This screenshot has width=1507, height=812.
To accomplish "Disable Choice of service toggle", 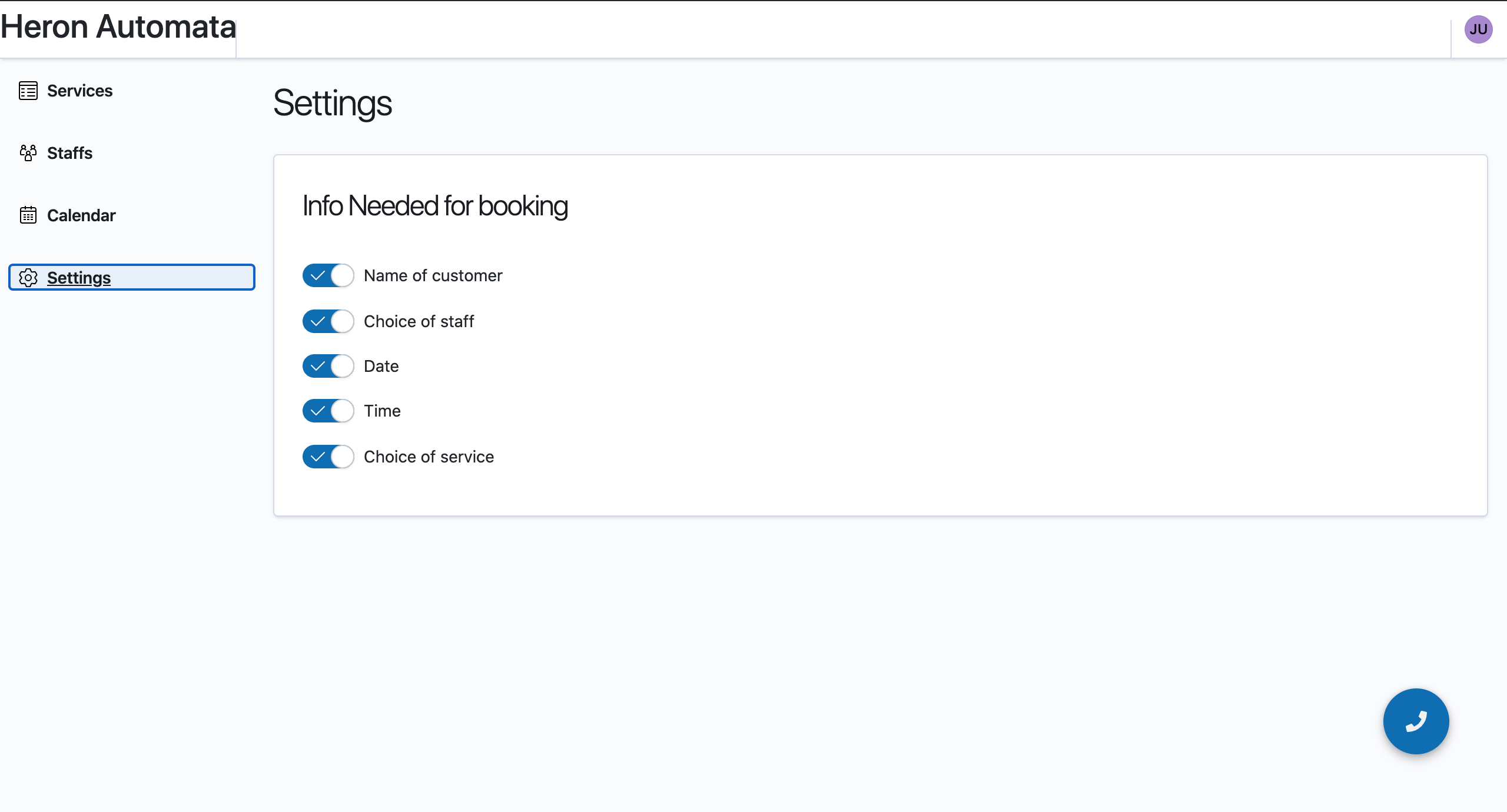I will (328, 457).
